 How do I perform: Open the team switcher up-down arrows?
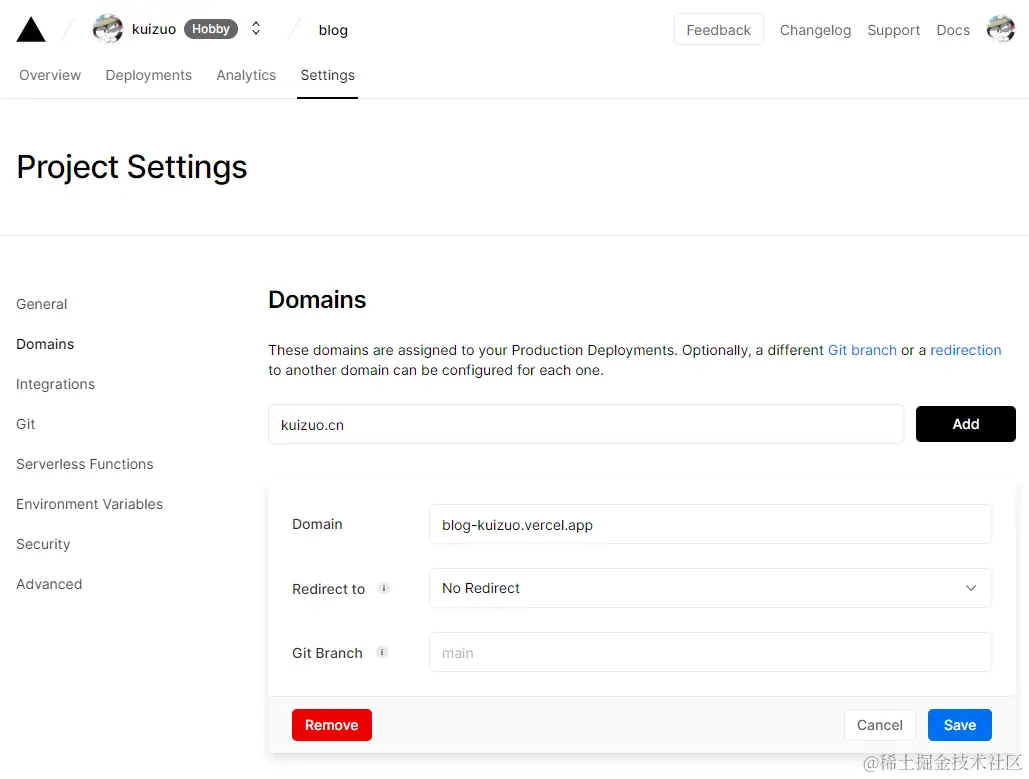point(256,29)
